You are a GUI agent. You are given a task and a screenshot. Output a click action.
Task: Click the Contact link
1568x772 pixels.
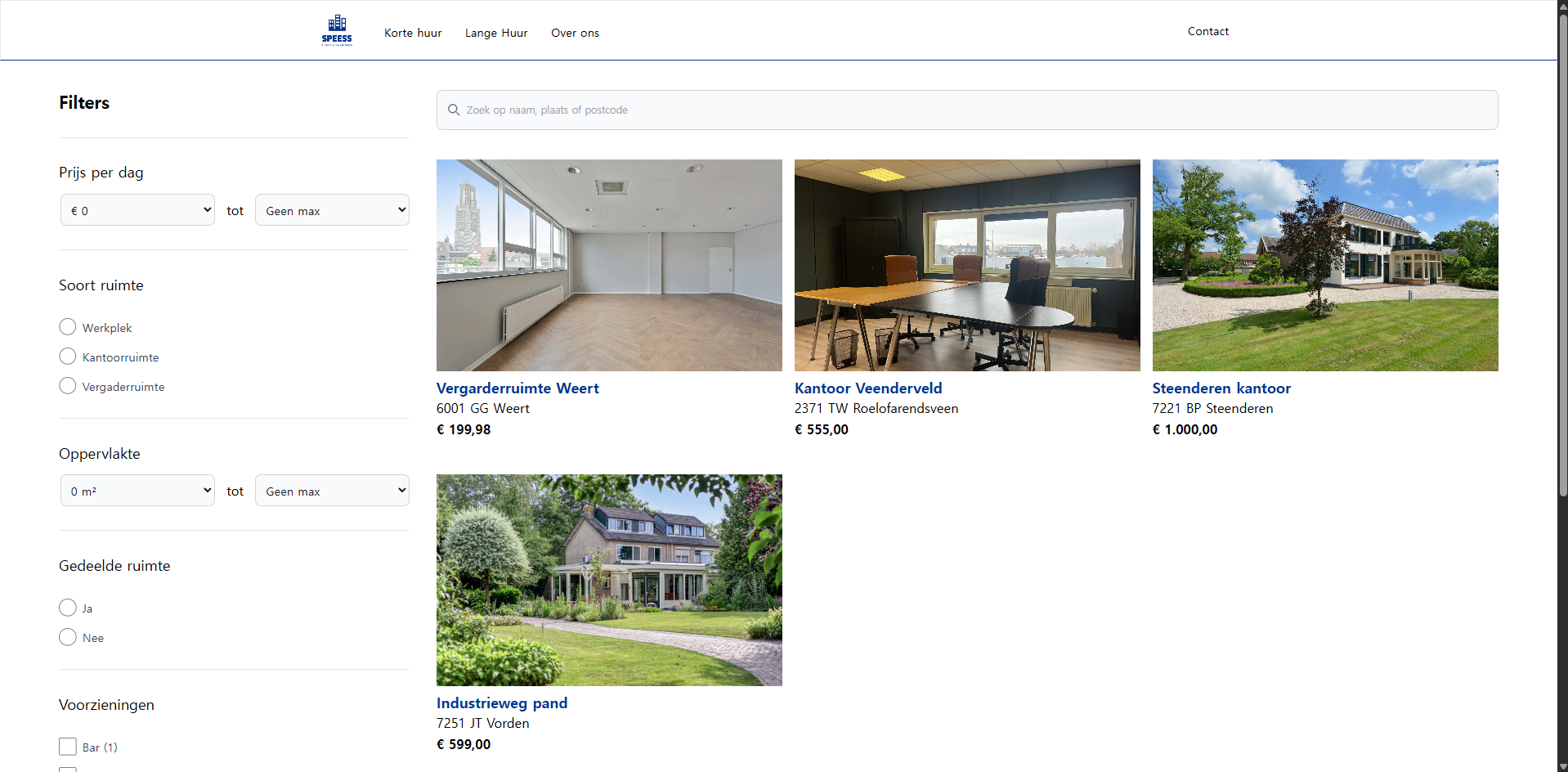coord(1207,31)
